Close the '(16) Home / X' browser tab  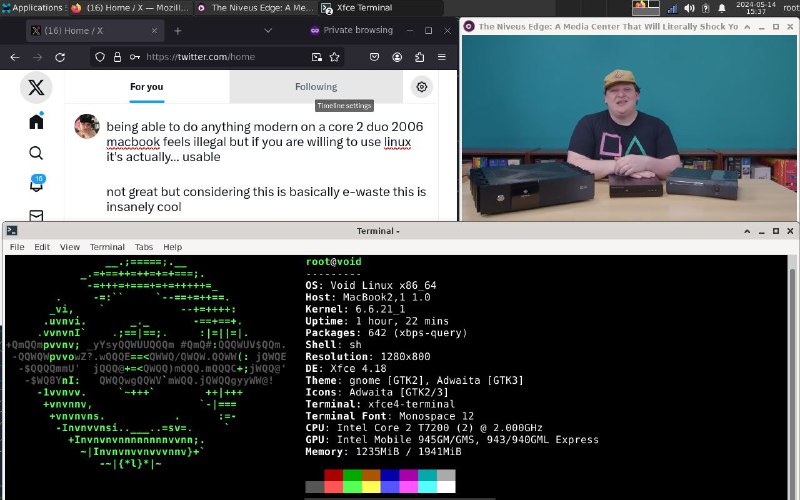pyautogui.click(x=154, y=31)
